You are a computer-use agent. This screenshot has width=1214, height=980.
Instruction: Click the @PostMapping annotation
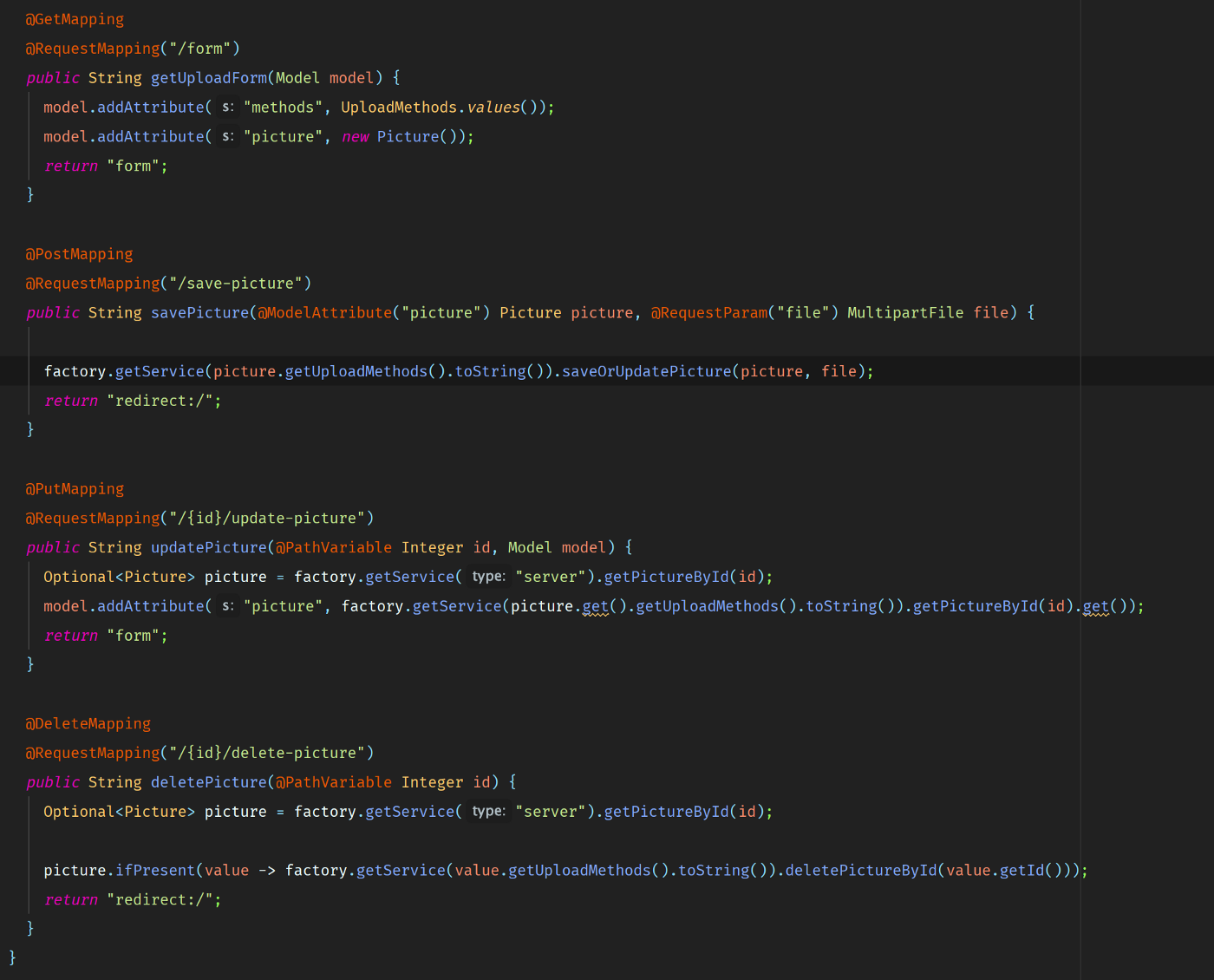click(x=79, y=254)
